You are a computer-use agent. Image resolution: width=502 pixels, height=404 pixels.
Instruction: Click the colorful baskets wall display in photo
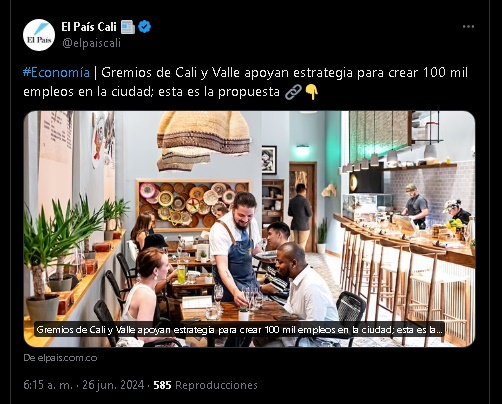193,205
